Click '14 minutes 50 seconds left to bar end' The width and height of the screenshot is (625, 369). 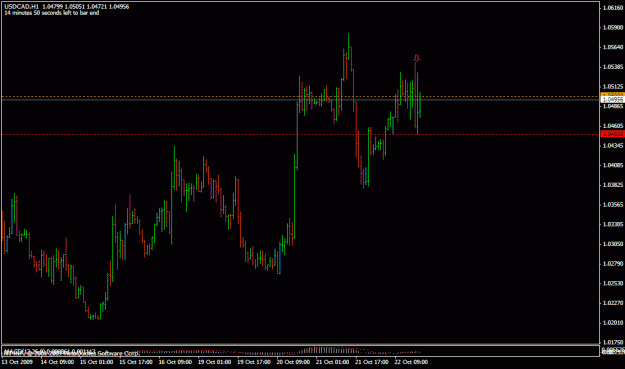coord(52,13)
